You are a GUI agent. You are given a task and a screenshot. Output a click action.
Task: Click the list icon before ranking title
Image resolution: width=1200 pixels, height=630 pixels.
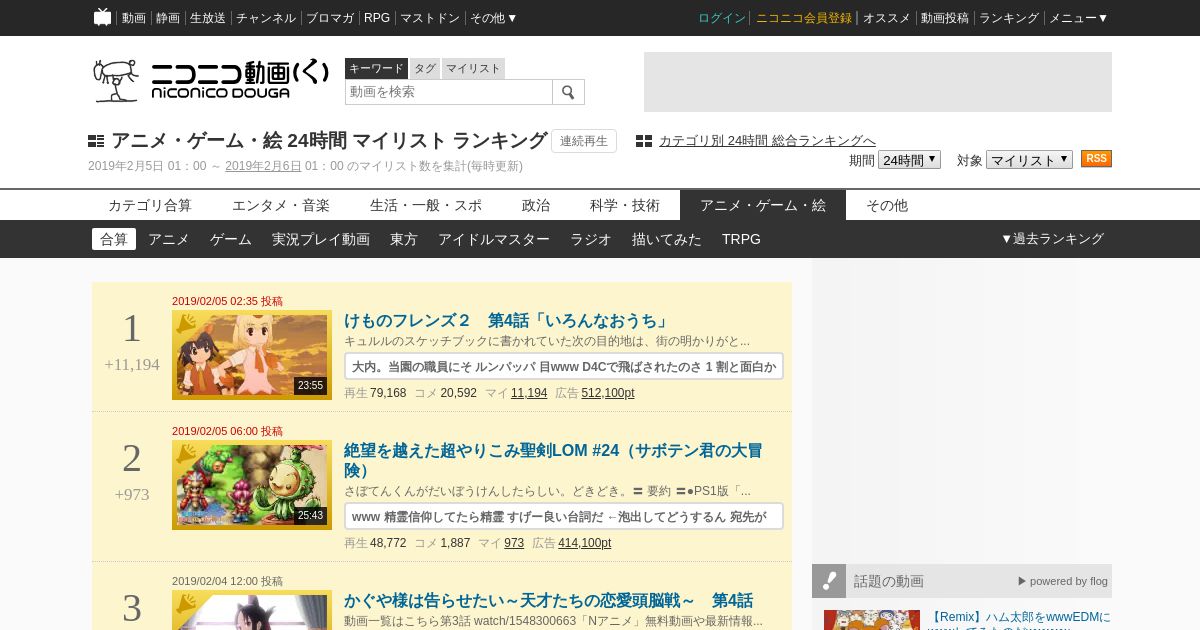click(96, 141)
